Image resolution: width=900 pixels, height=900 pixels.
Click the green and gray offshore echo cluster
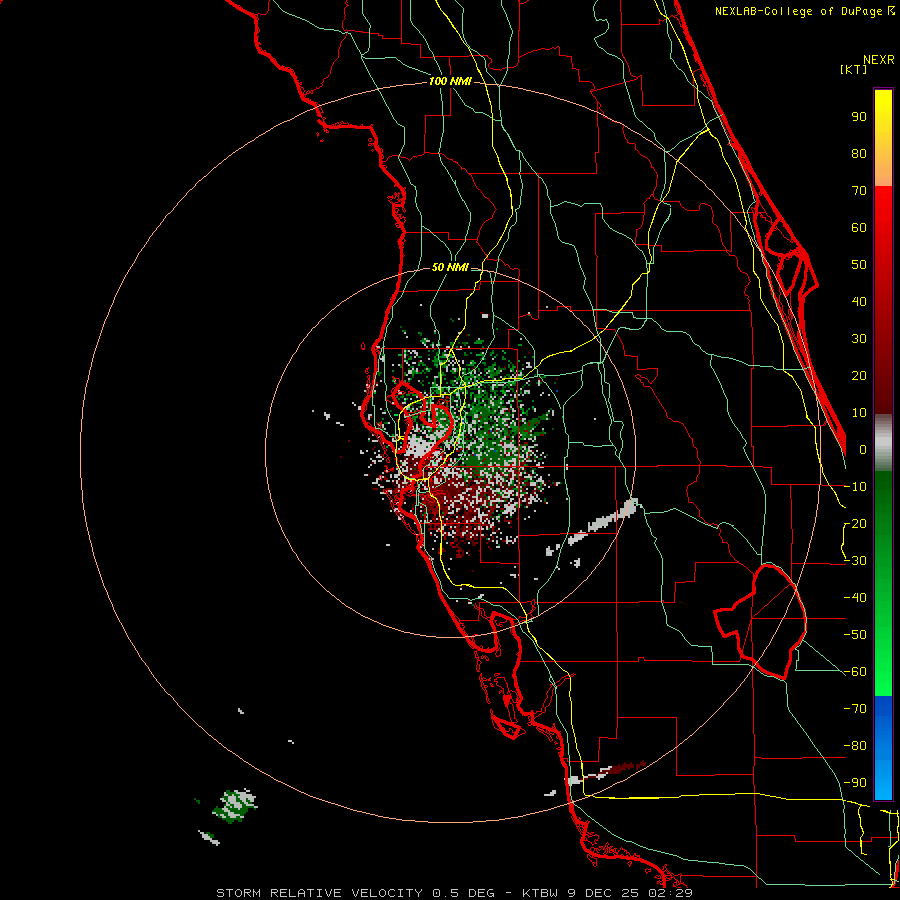[235, 805]
